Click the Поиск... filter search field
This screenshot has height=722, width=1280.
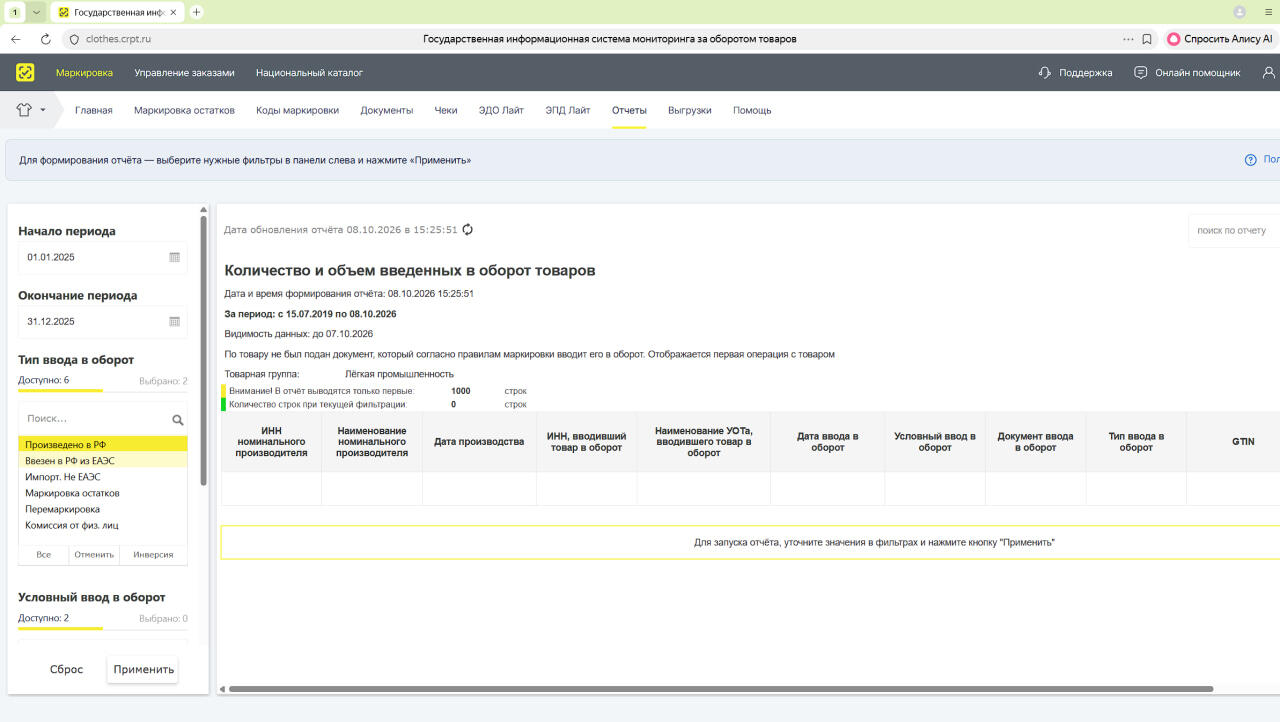click(95, 419)
